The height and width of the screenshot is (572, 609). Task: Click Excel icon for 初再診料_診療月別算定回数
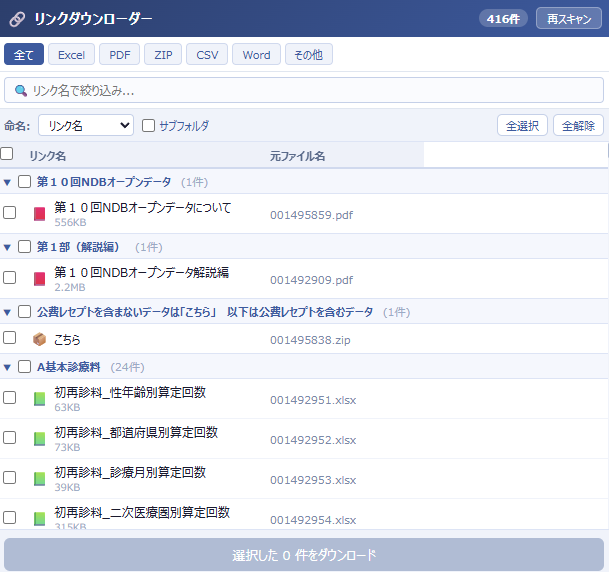pyautogui.click(x=40, y=479)
